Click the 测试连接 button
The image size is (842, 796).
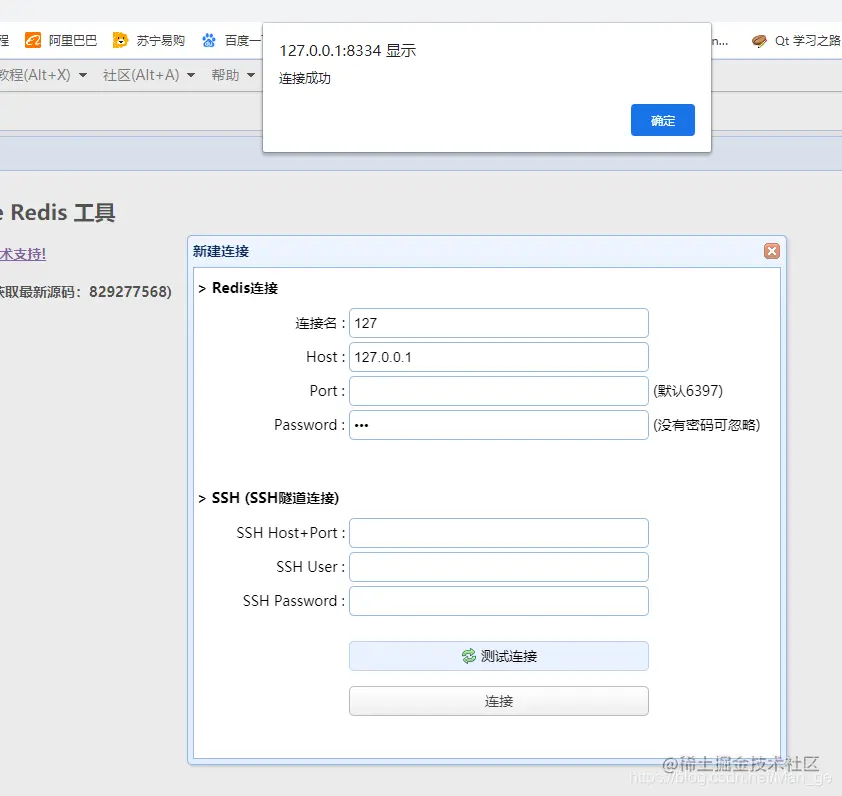(x=498, y=656)
